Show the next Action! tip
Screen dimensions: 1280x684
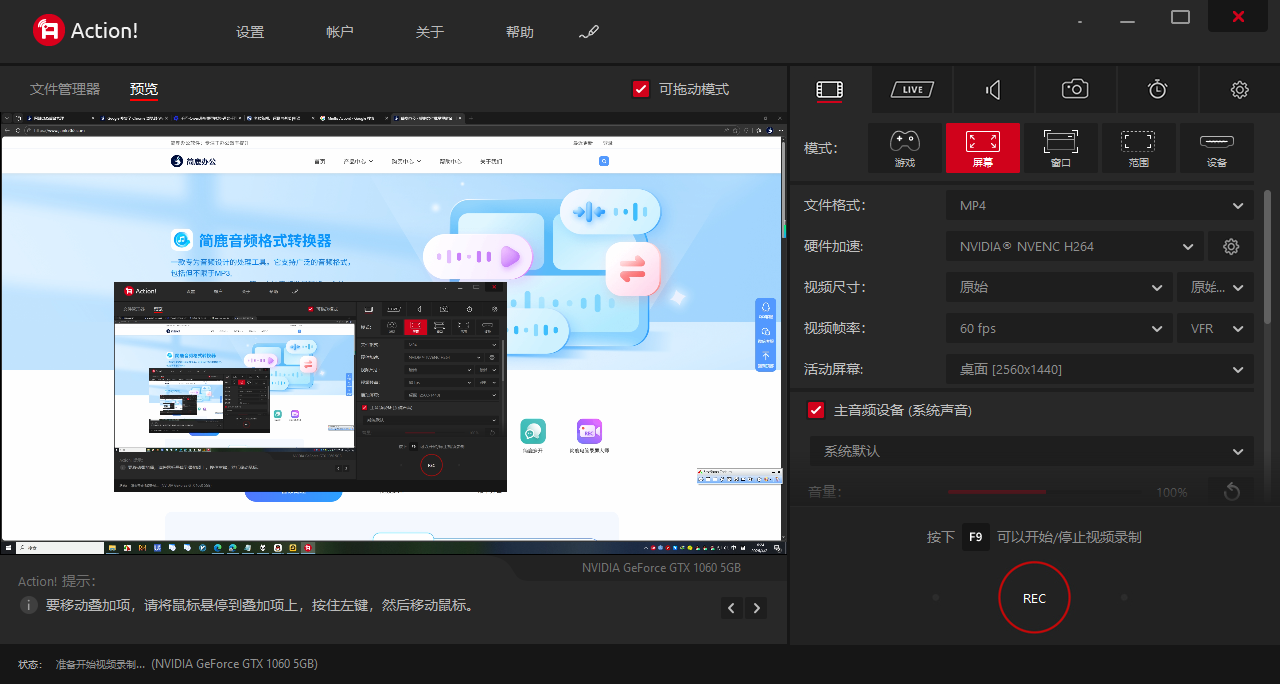pos(757,608)
